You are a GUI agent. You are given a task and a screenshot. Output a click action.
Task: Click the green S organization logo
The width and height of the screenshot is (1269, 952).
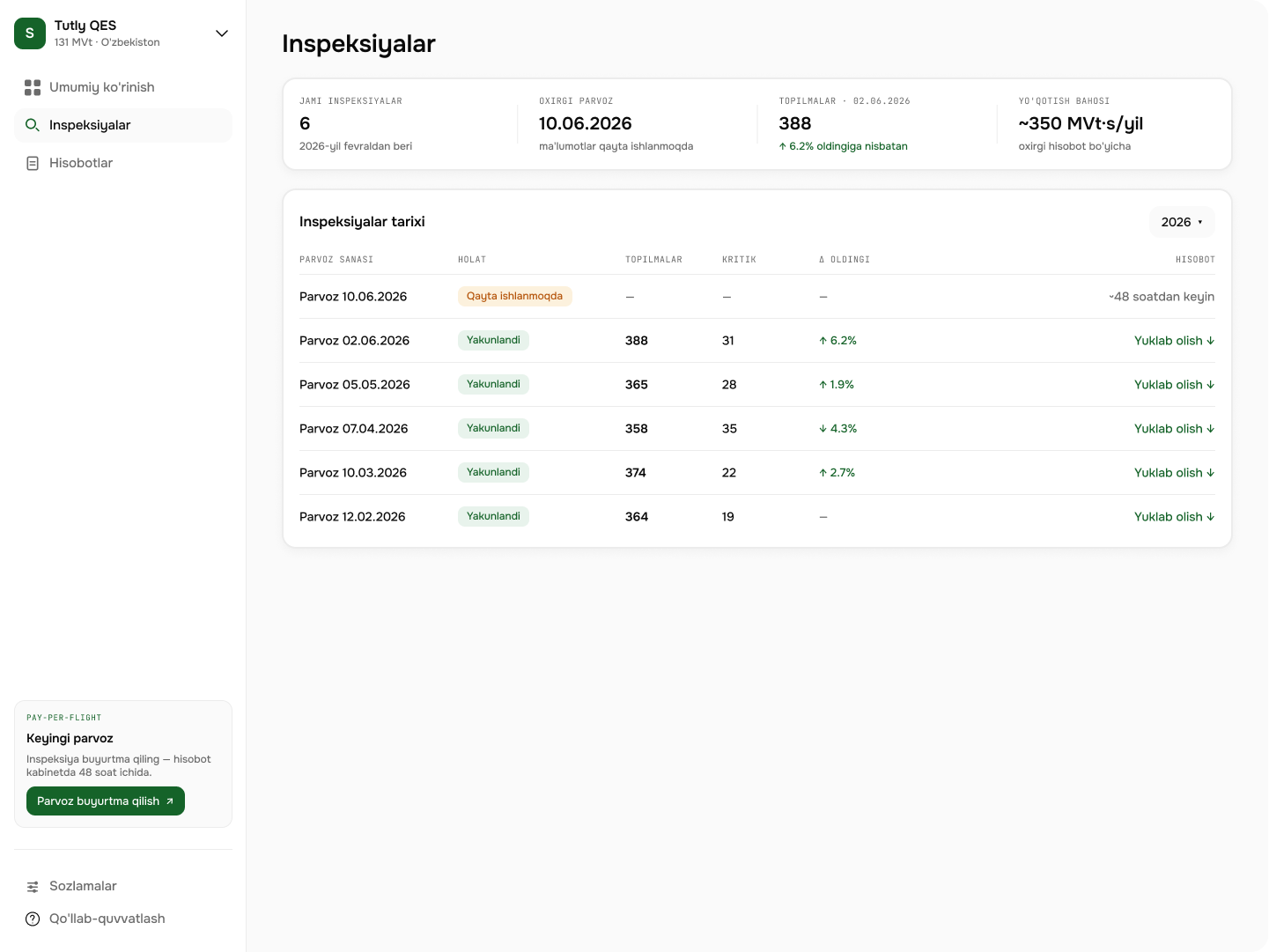click(30, 33)
